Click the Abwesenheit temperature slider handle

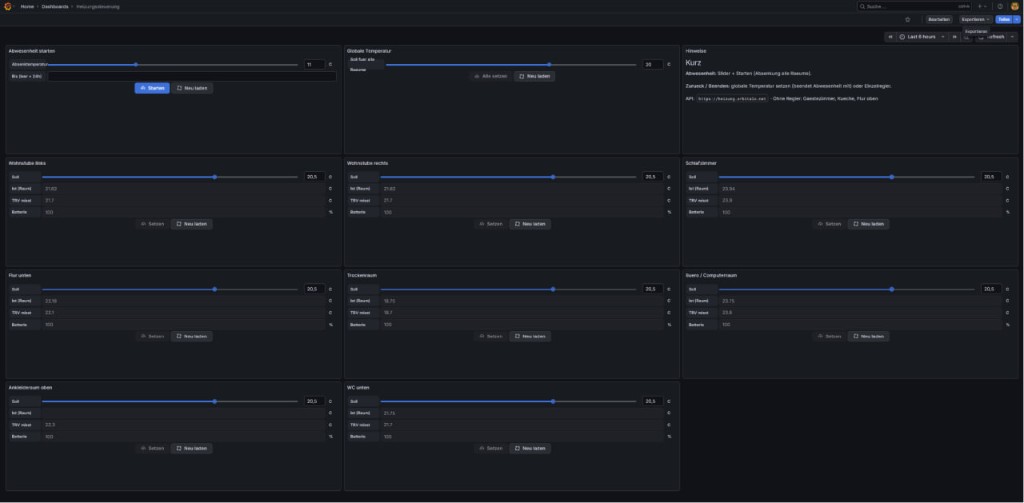pos(136,65)
